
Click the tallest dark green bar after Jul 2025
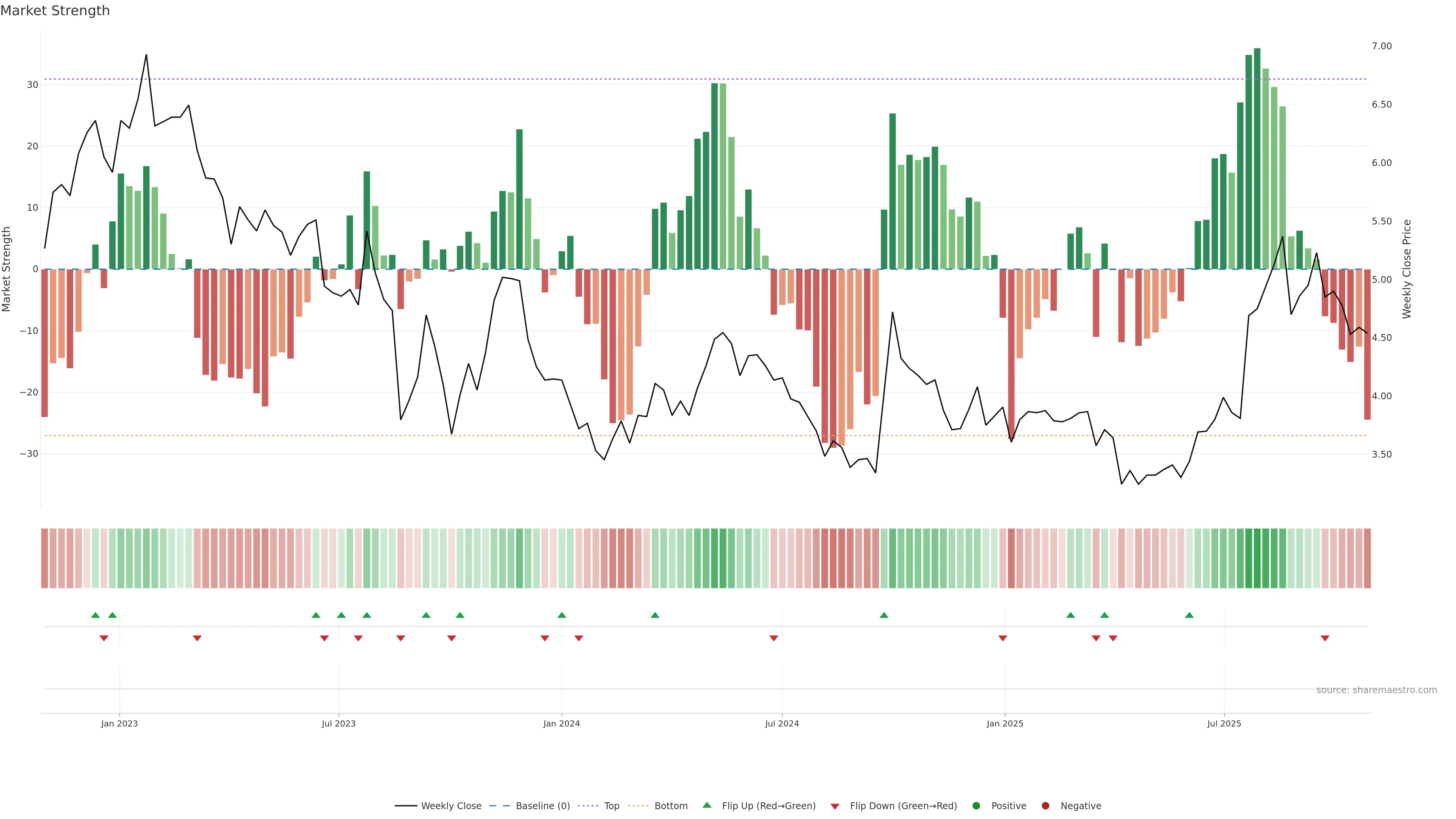click(1257, 158)
